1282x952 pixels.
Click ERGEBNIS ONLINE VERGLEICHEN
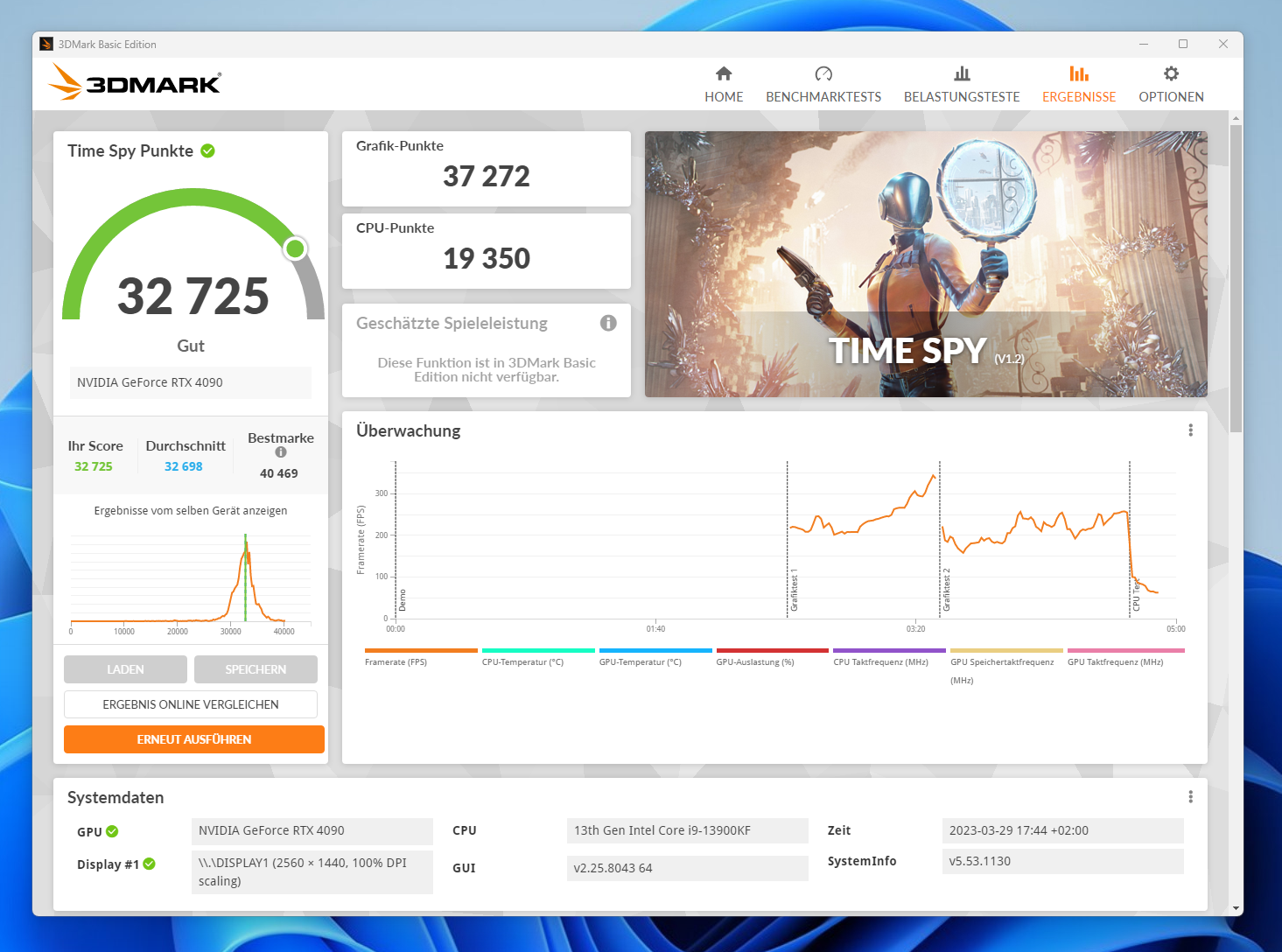191,704
